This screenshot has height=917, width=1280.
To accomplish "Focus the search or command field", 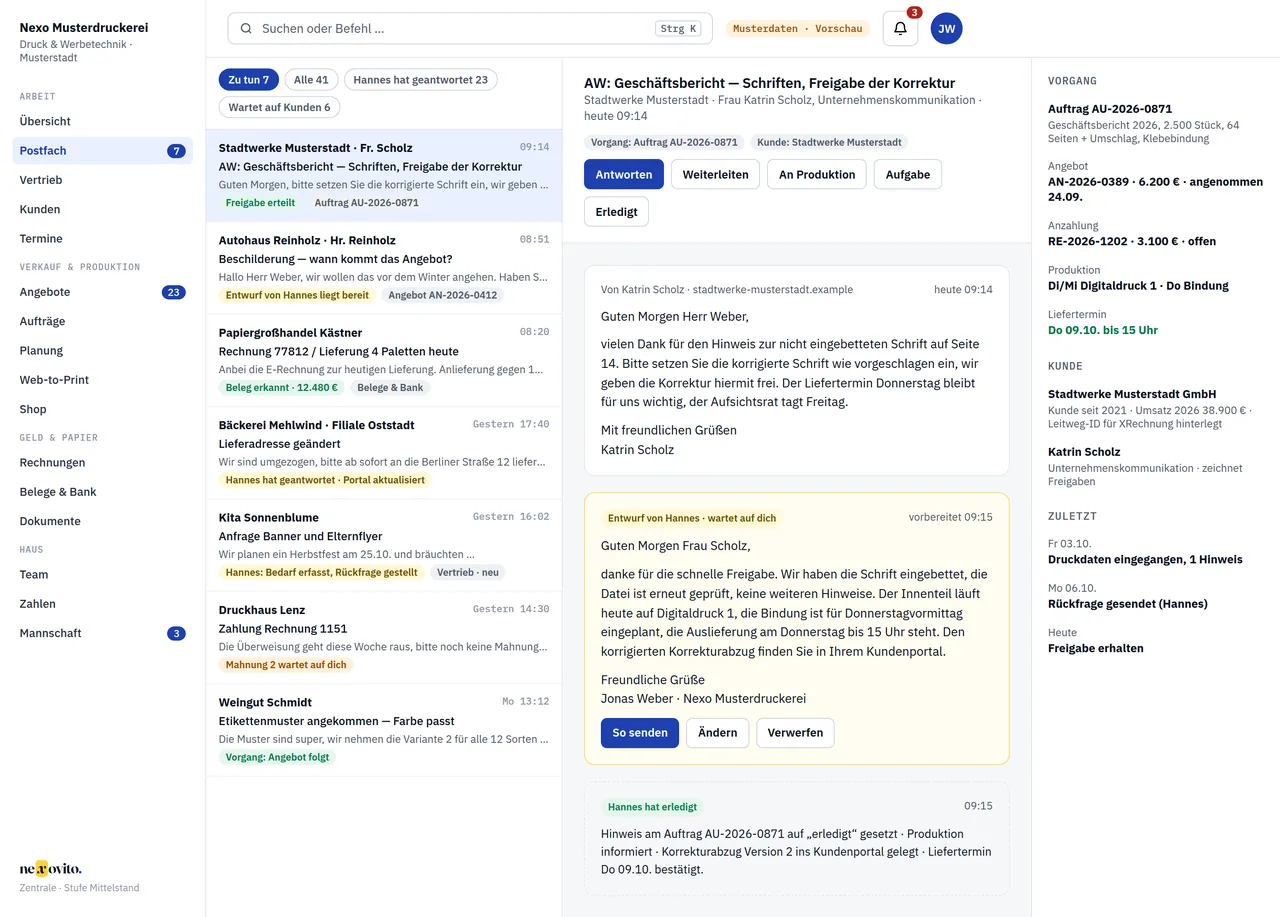I will coord(470,28).
